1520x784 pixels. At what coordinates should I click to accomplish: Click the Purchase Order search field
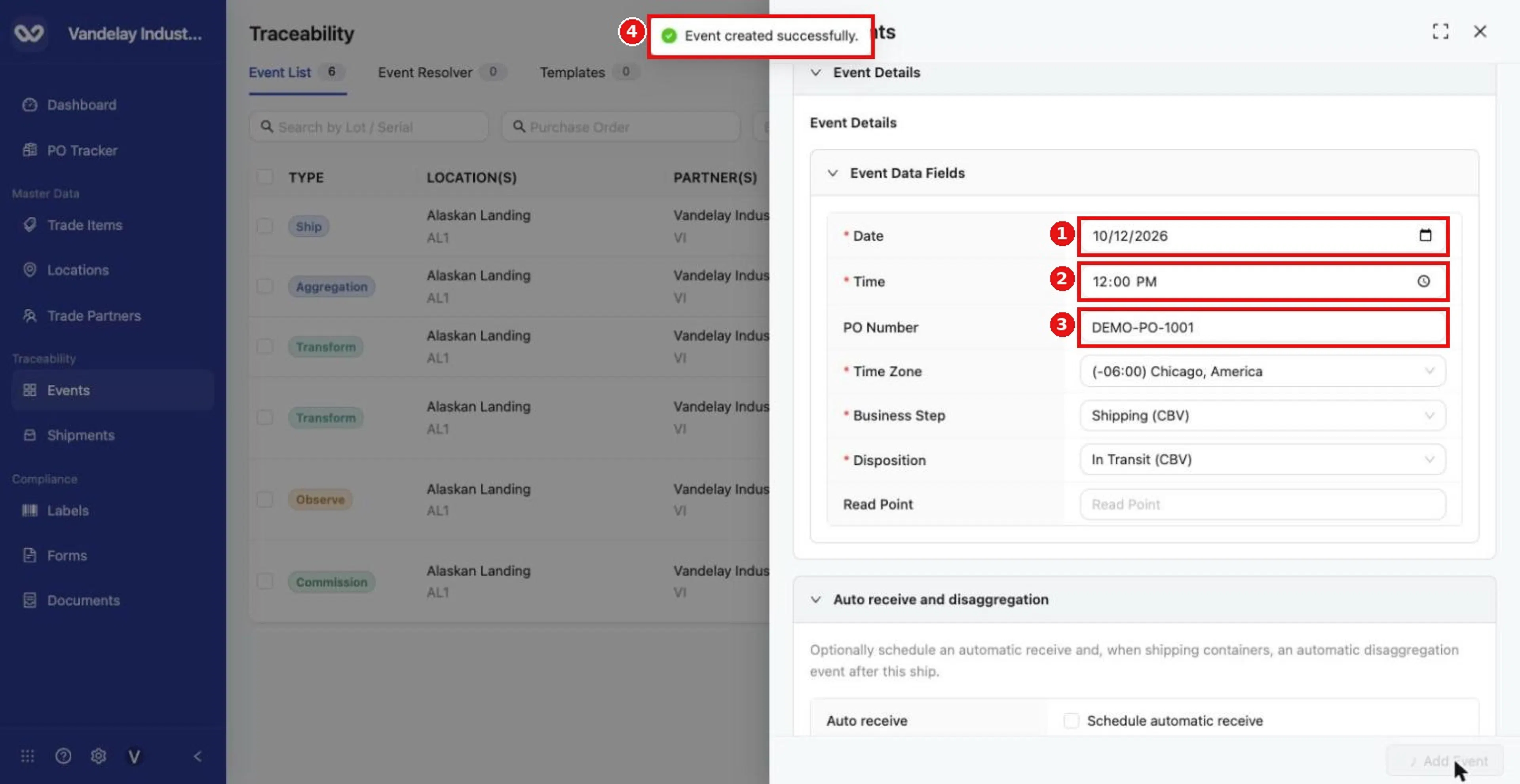click(x=621, y=127)
